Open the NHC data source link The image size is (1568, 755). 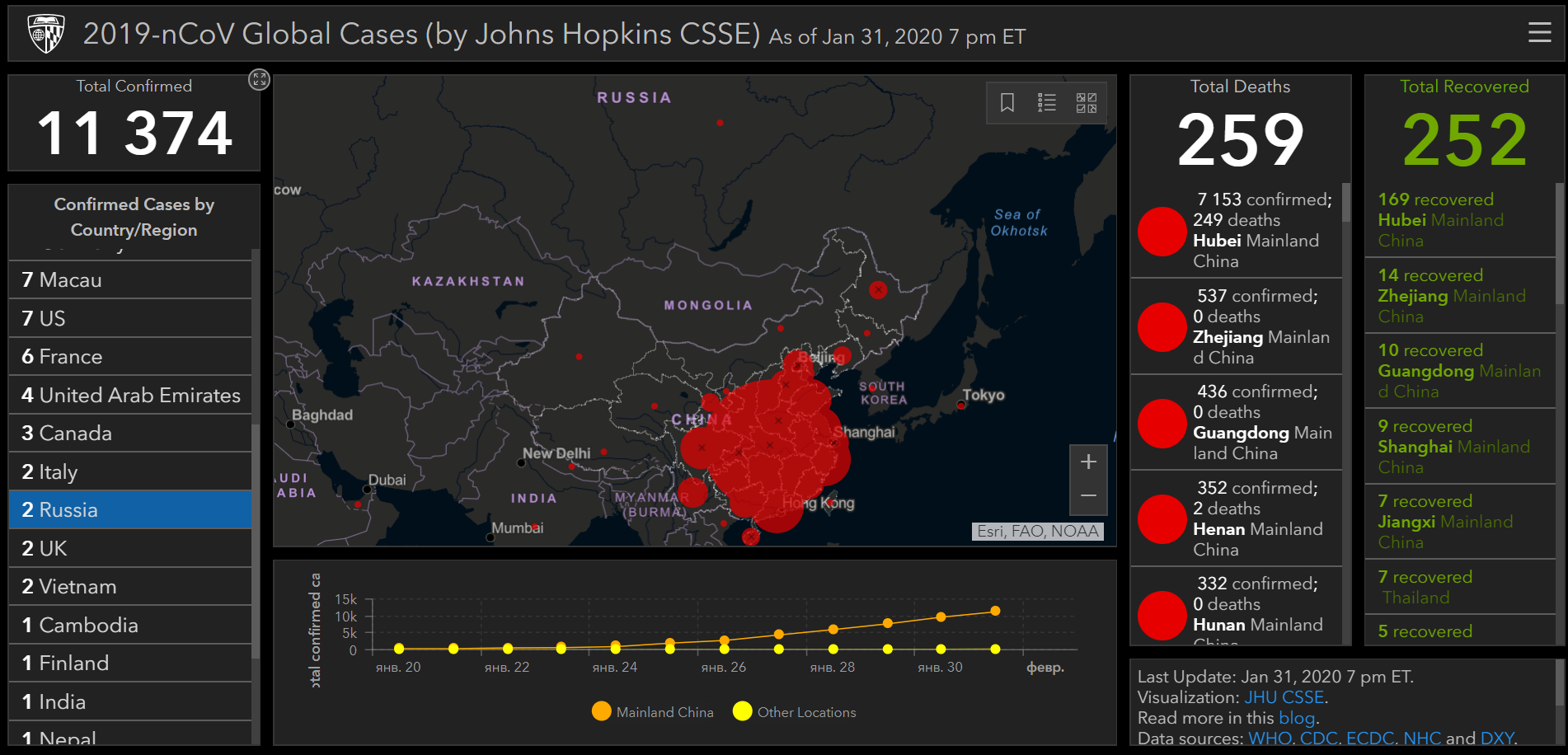pos(1422,739)
